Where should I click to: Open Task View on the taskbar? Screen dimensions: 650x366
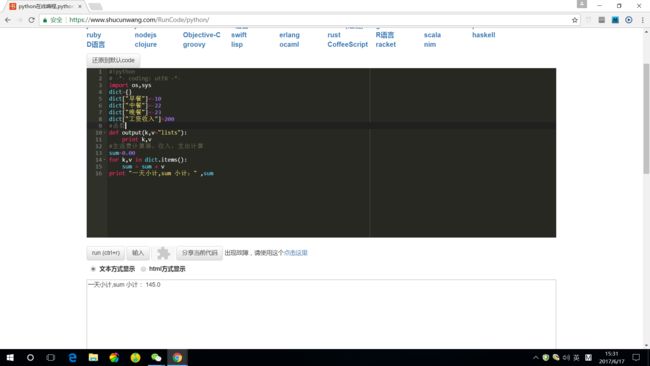click(x=51, y=357)
